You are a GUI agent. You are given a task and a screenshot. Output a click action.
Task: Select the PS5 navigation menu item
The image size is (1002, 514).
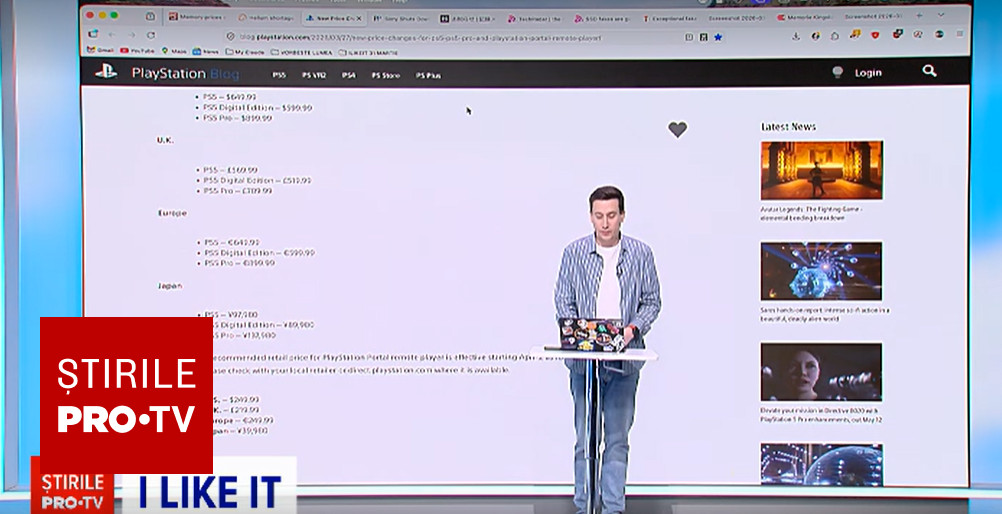pyautogui.click(x=279, y=75)
